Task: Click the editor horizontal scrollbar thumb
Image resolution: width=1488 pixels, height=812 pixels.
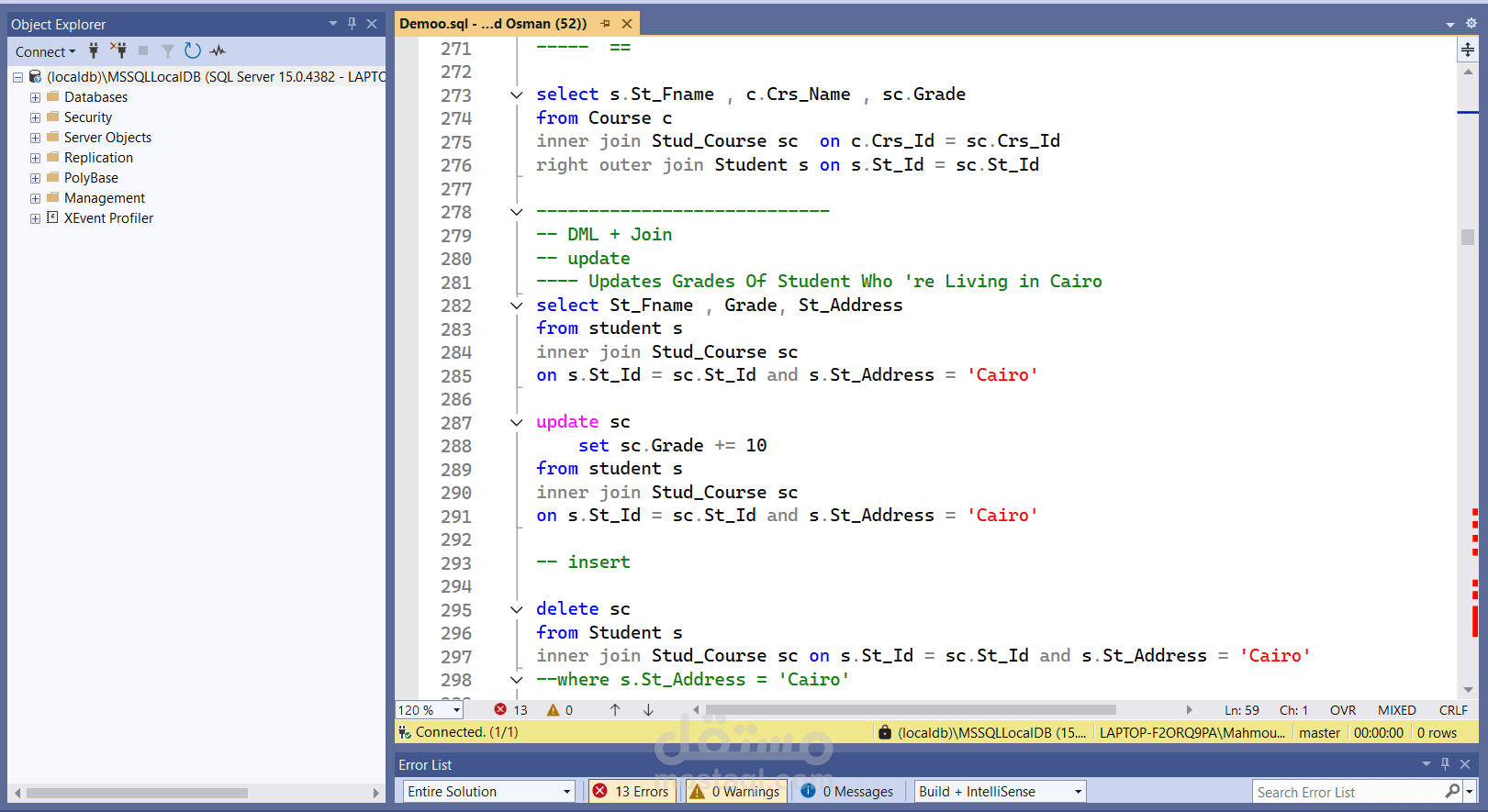Action: [911, 709]
